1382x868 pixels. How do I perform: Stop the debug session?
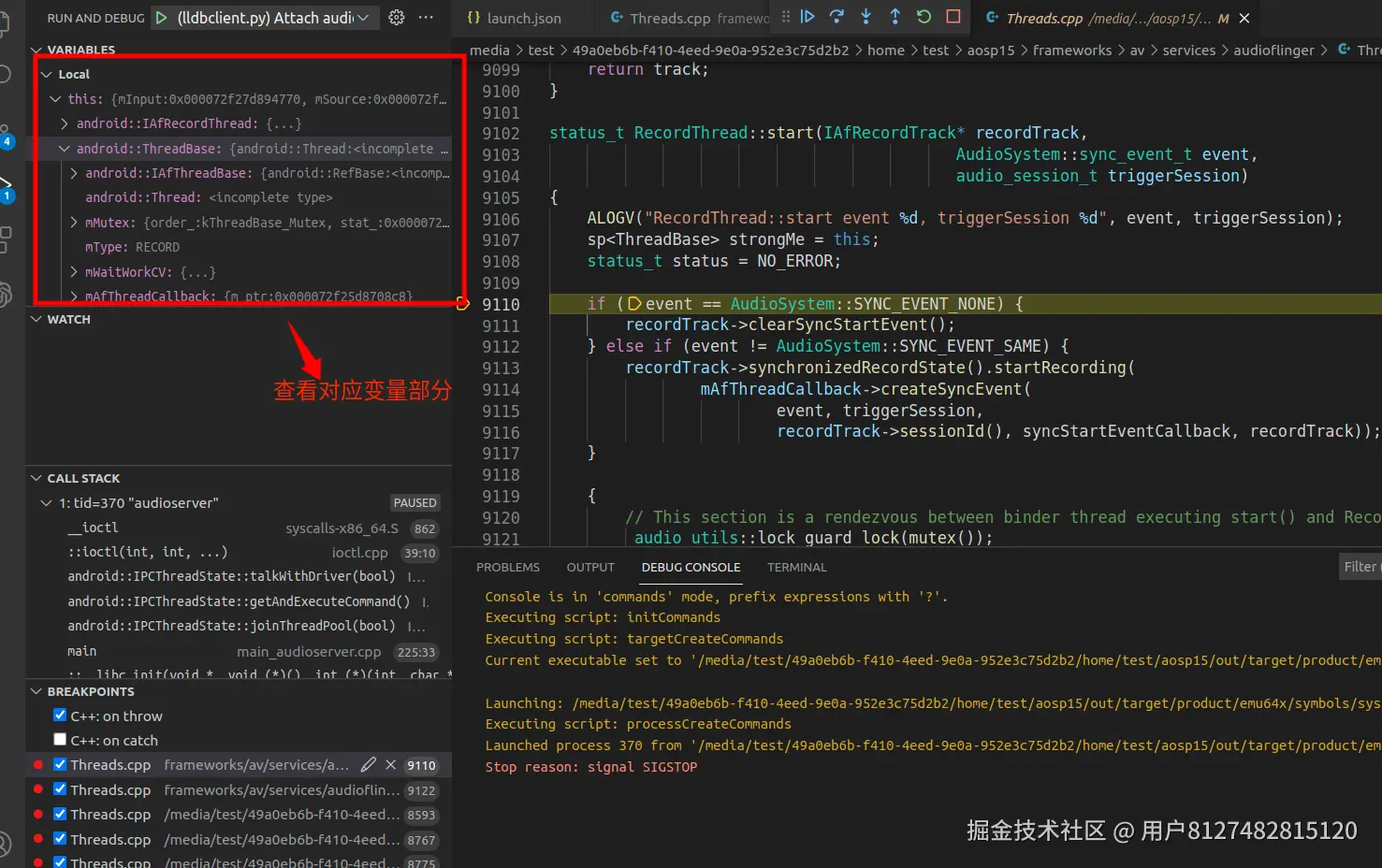click(x=953, y=17)
